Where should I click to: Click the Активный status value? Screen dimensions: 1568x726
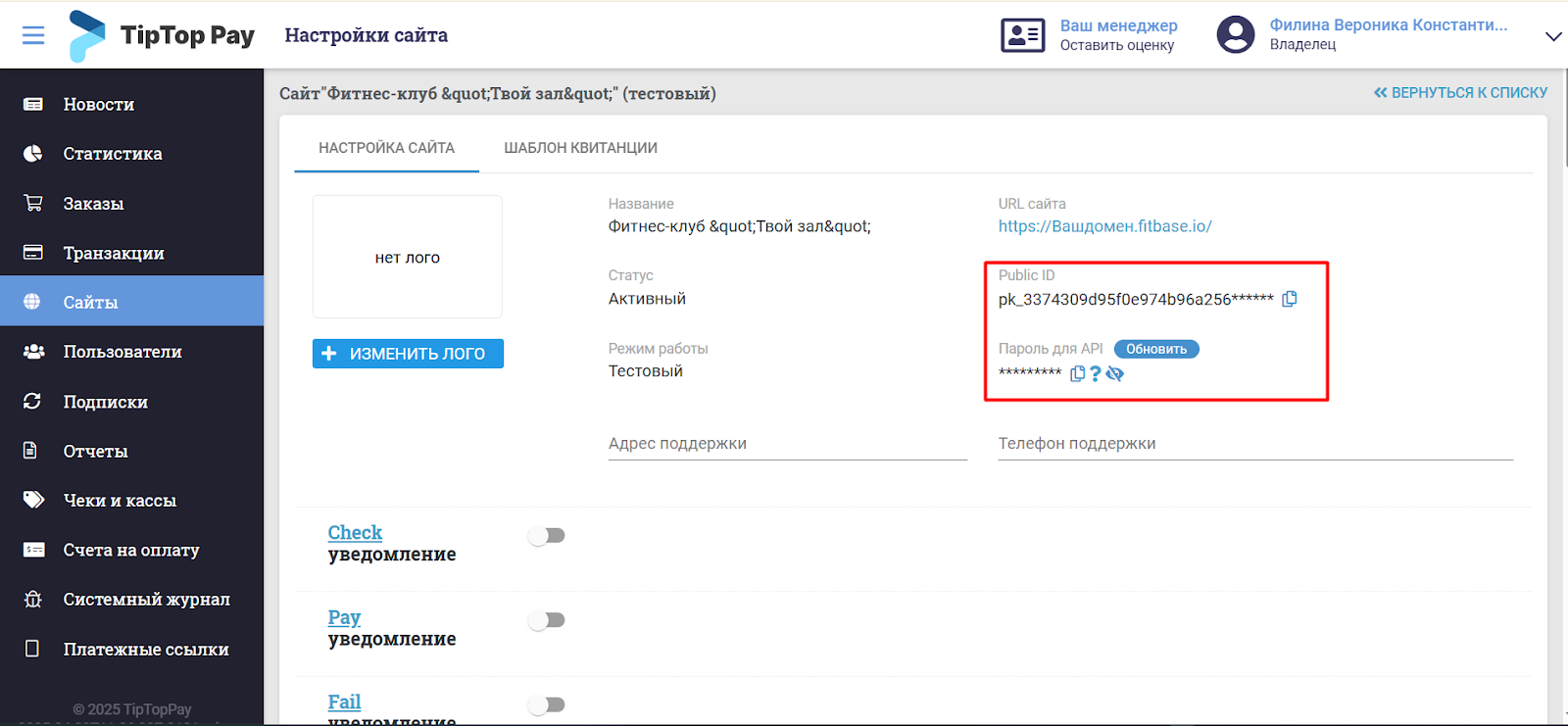647,299
